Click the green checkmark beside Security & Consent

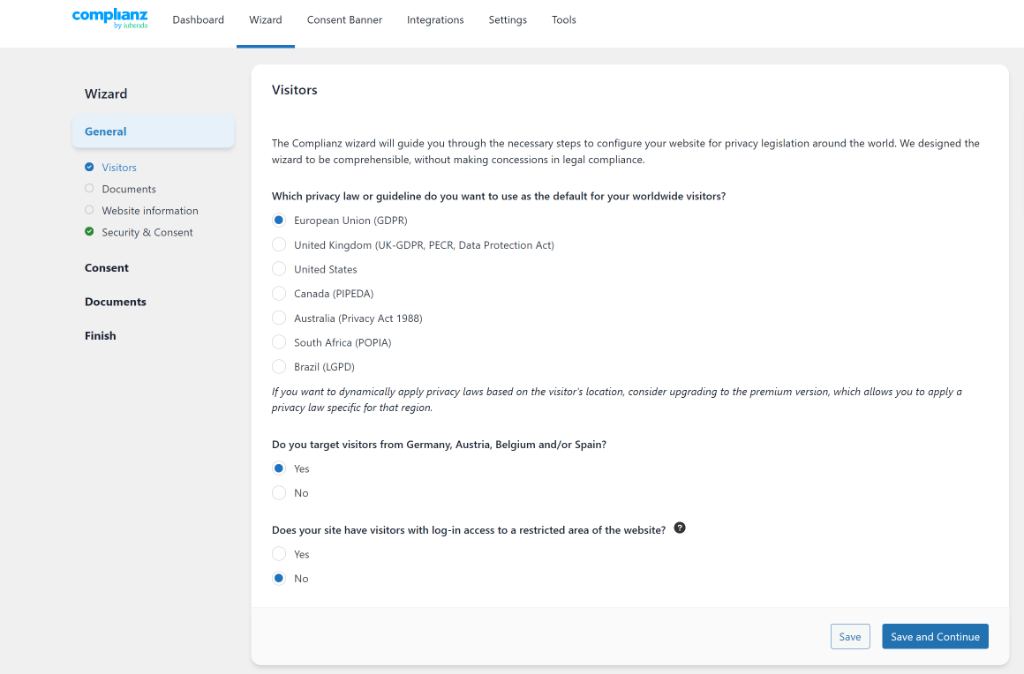pos(91,231)
